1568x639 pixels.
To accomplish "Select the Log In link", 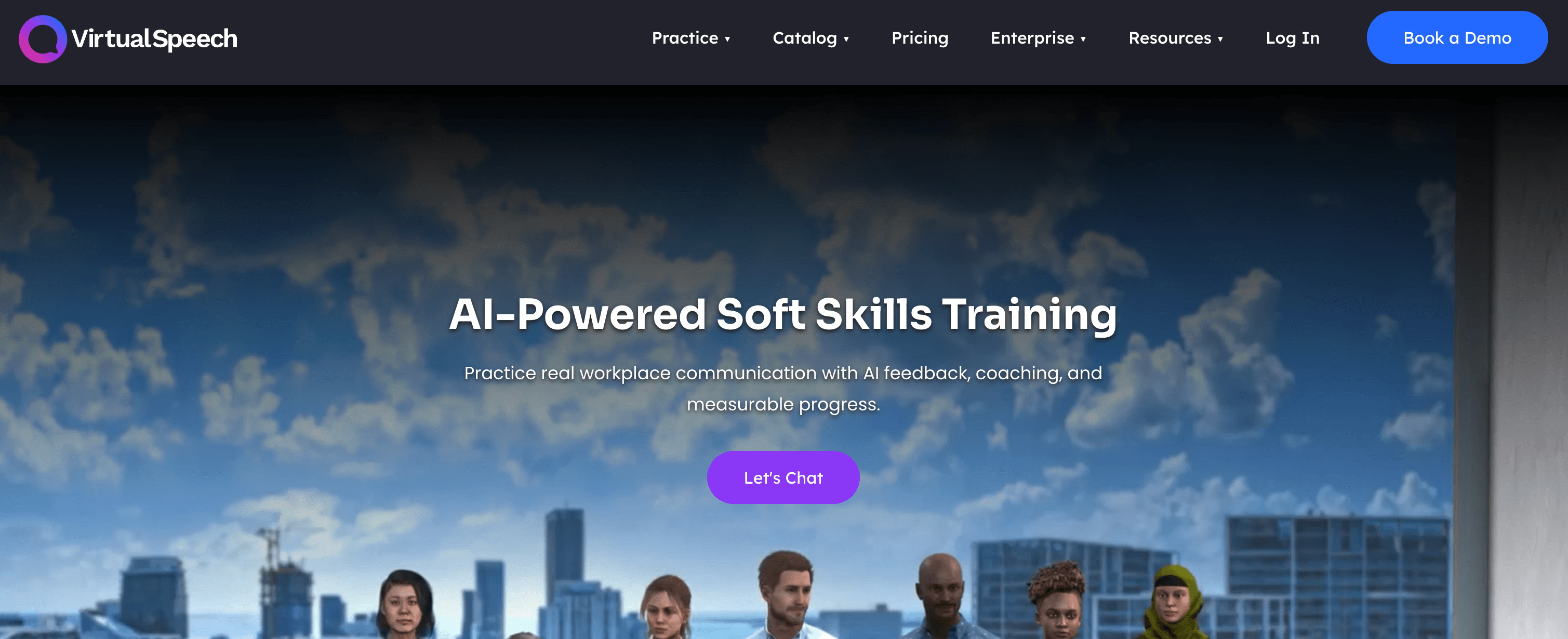I will (x=1292, y=38).
